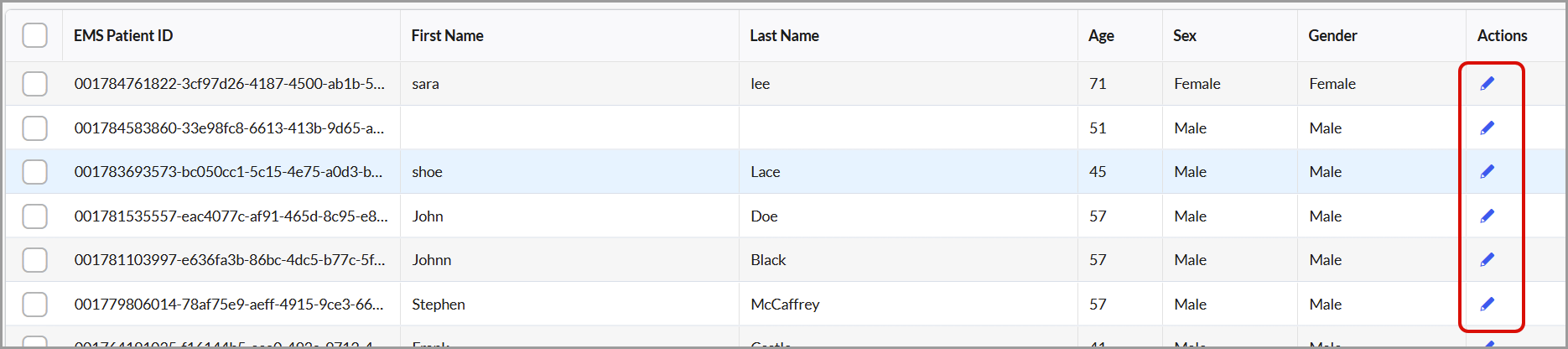Open patient ID starting 001781535557
Screen dimensions: 1568x349
pos(231,216)
